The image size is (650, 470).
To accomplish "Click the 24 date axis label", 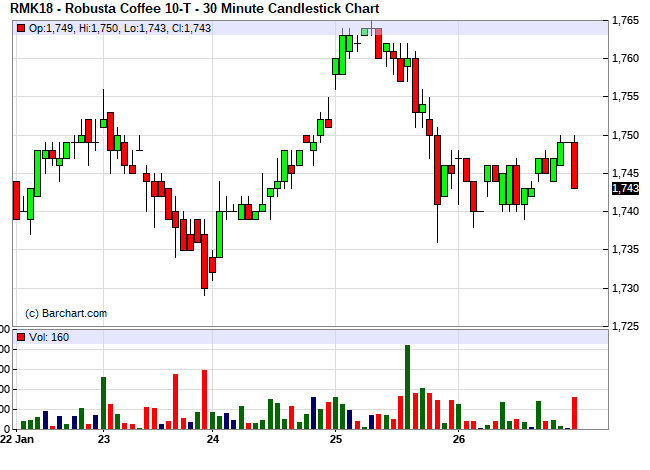I will tap(213, 439).
